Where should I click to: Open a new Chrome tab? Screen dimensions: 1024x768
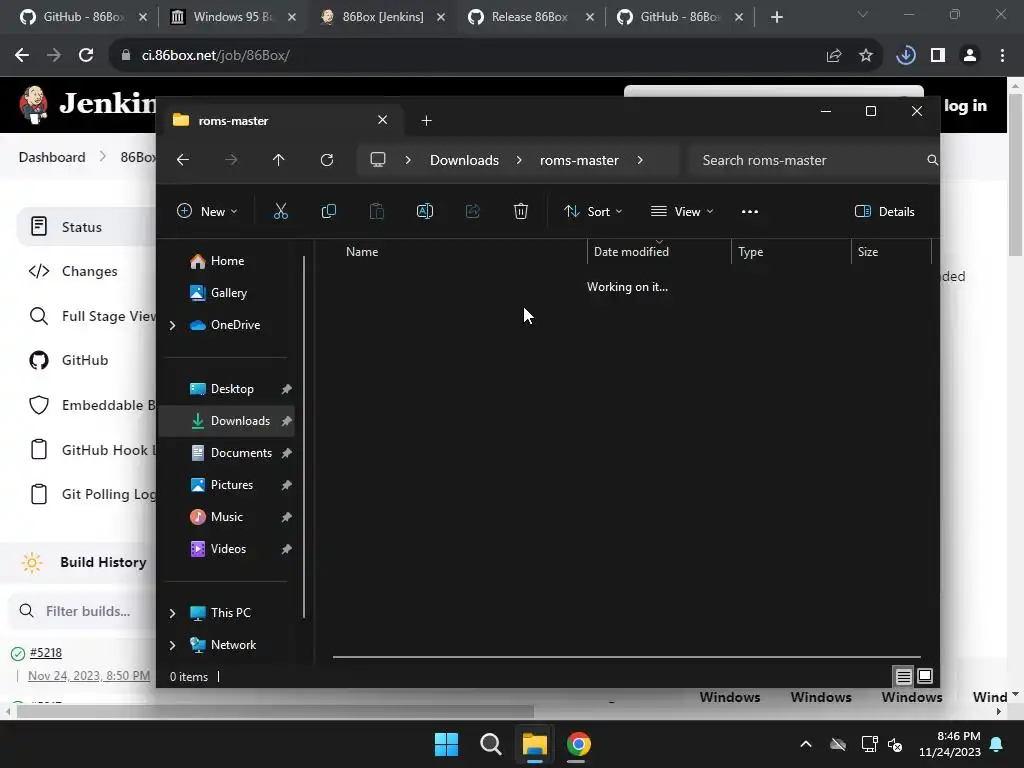(x=776, y=17)
